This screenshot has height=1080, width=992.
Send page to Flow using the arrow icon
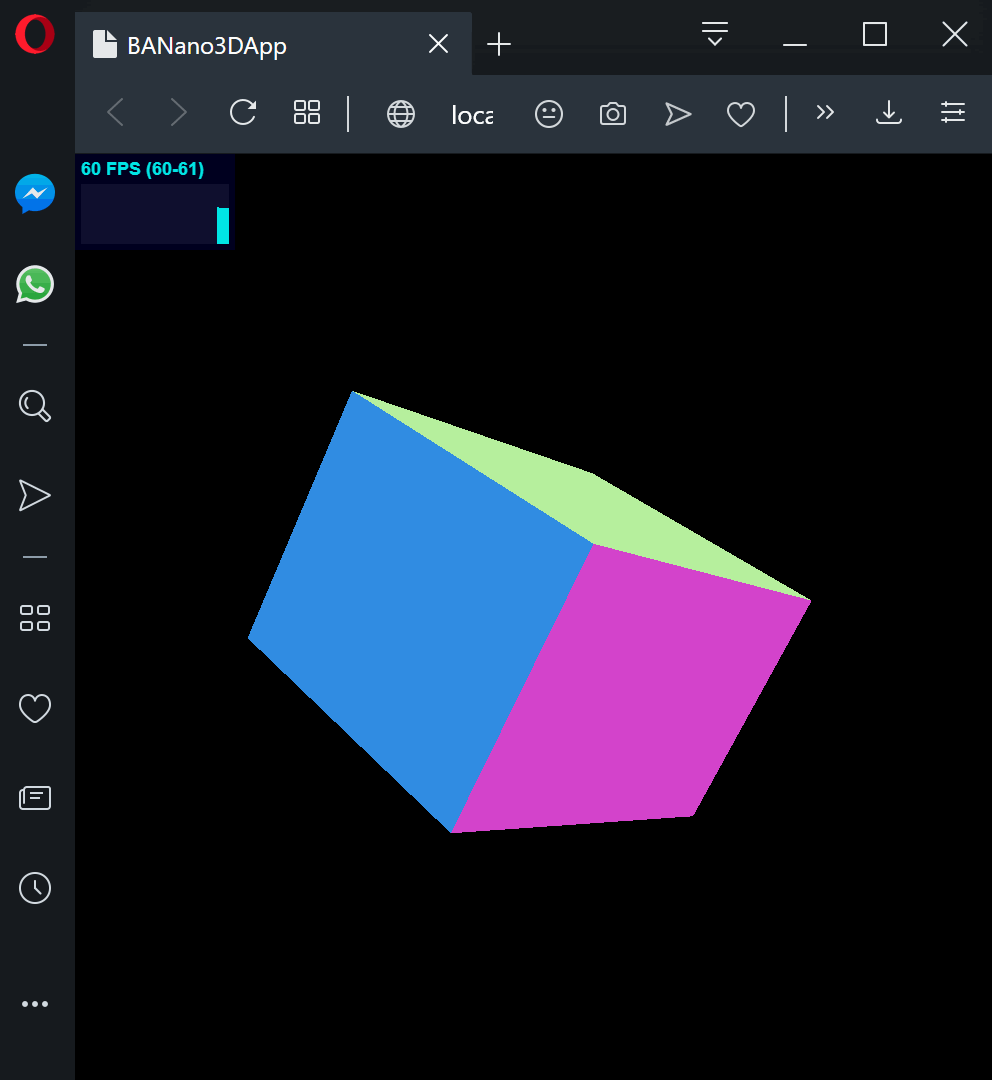tap(678, 114)
